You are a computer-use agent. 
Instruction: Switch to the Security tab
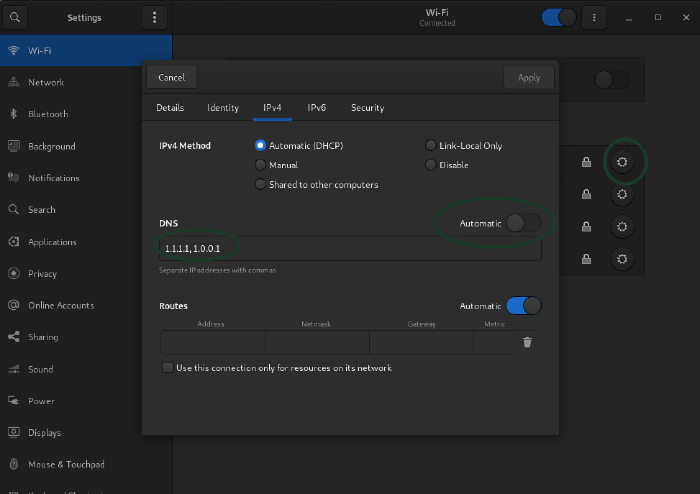pos(367,108)
